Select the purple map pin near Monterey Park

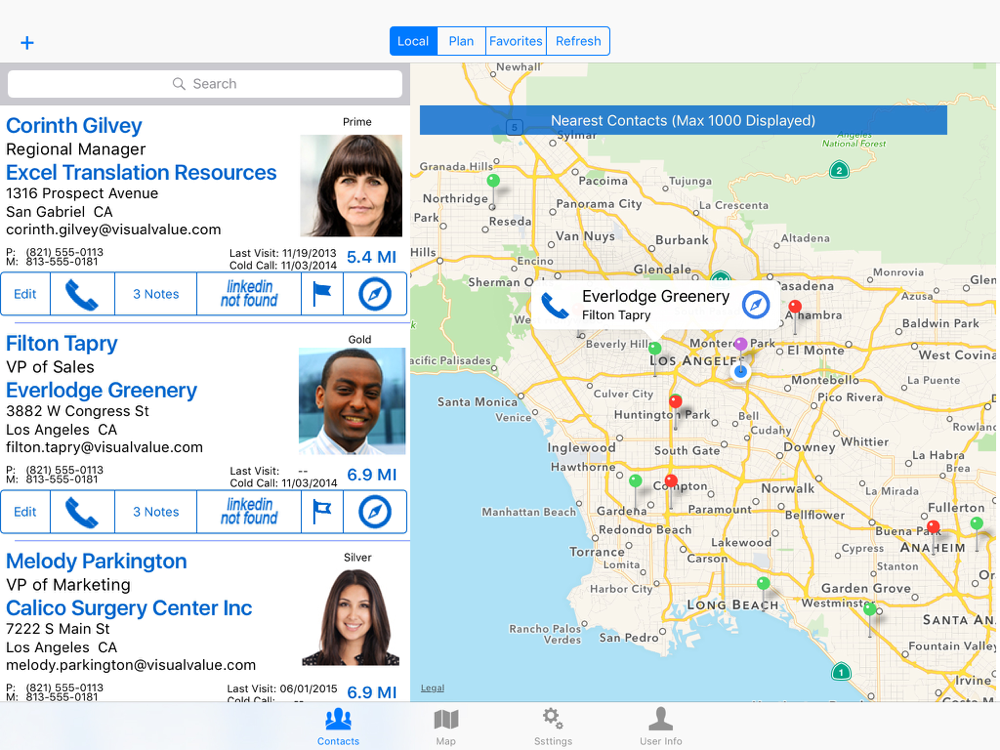[x=740, y=344]
